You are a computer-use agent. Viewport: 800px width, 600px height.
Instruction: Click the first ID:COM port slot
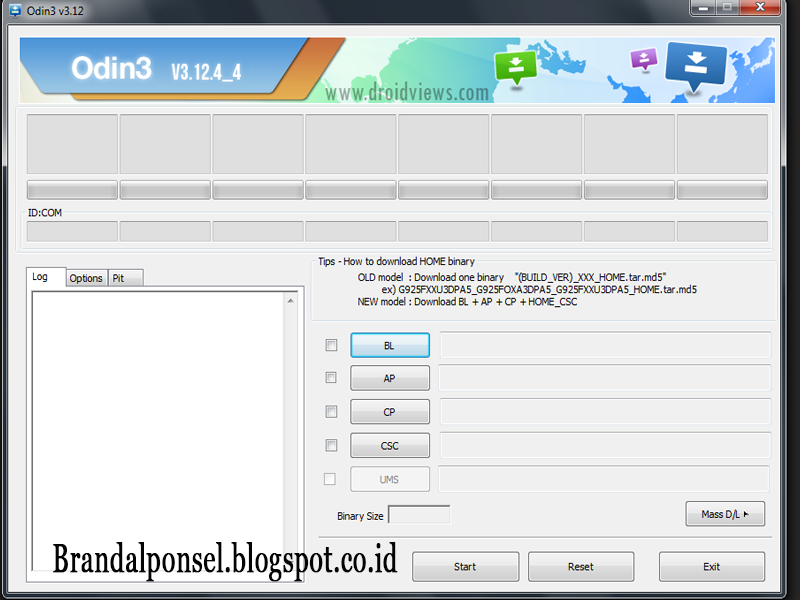coord(72,231)
